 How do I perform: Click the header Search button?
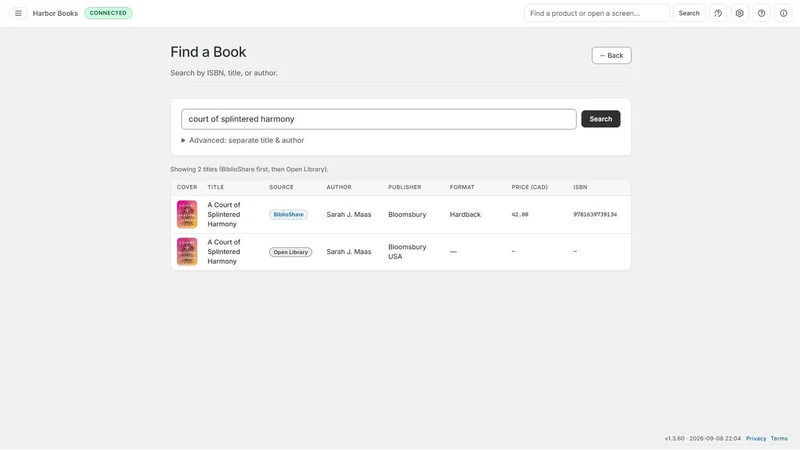pyautogui.click(x=689, y=13)
